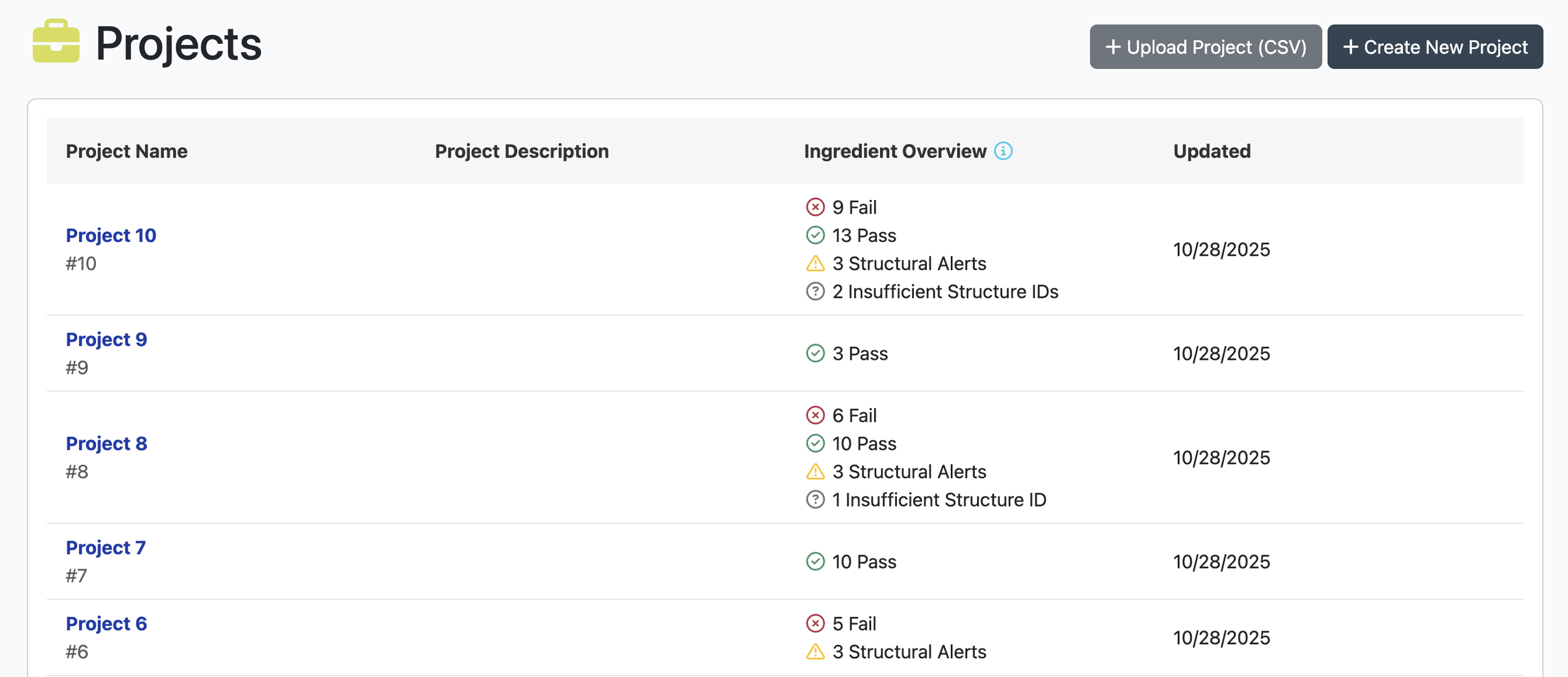Click Project 8's red Fail icon
The image size is (1568, 677).
tap(815, 415)
